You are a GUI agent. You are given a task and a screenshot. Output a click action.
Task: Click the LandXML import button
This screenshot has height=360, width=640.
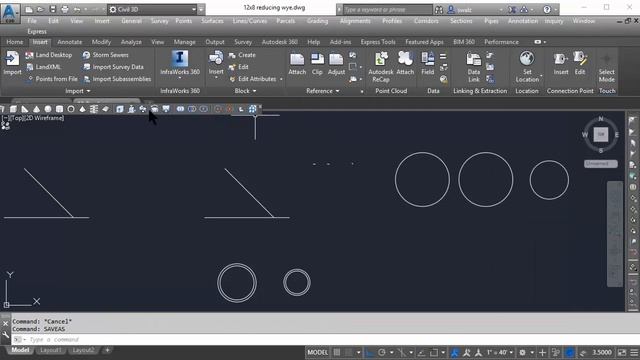click(44, 67)
